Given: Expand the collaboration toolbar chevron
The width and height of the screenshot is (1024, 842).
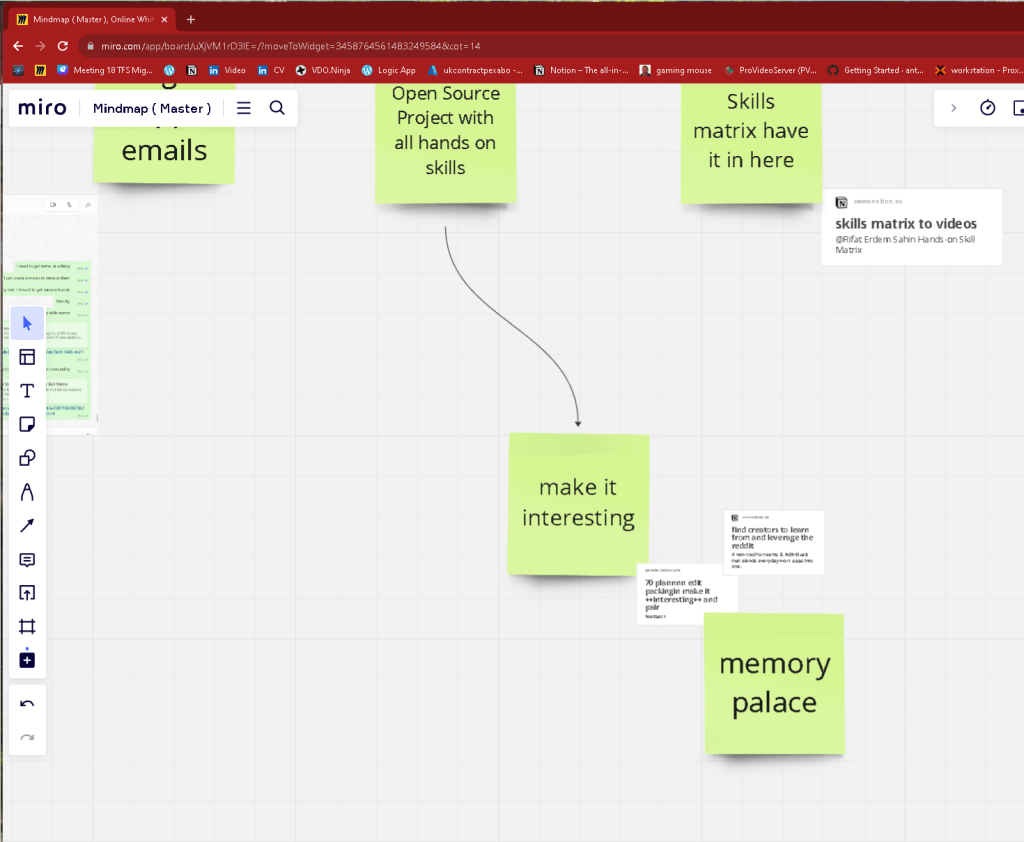Looking at the screenshot, I should pyautogui.click(x=953, y=108).
